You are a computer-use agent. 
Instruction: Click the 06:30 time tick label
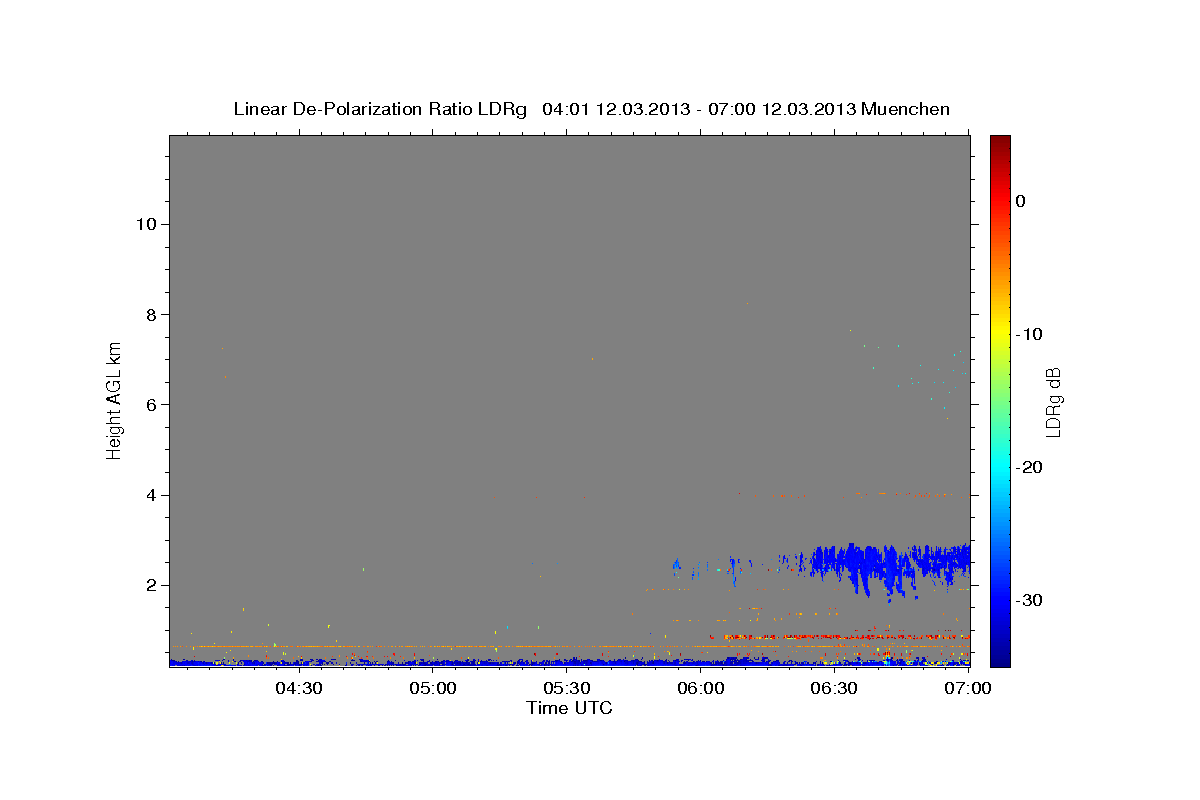pos(833,688)
